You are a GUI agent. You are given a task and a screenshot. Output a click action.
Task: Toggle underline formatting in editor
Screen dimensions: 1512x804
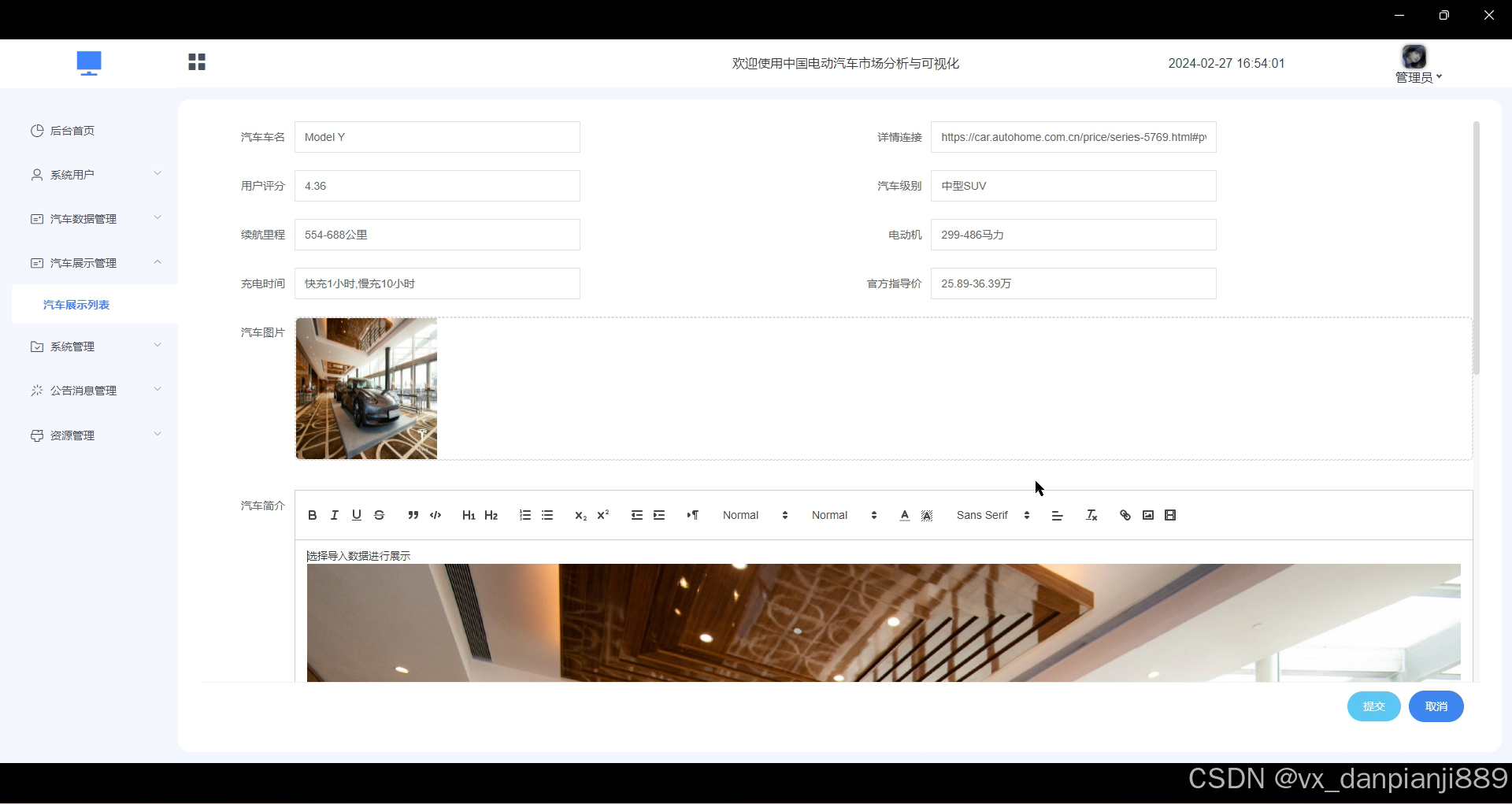point(357,515)
